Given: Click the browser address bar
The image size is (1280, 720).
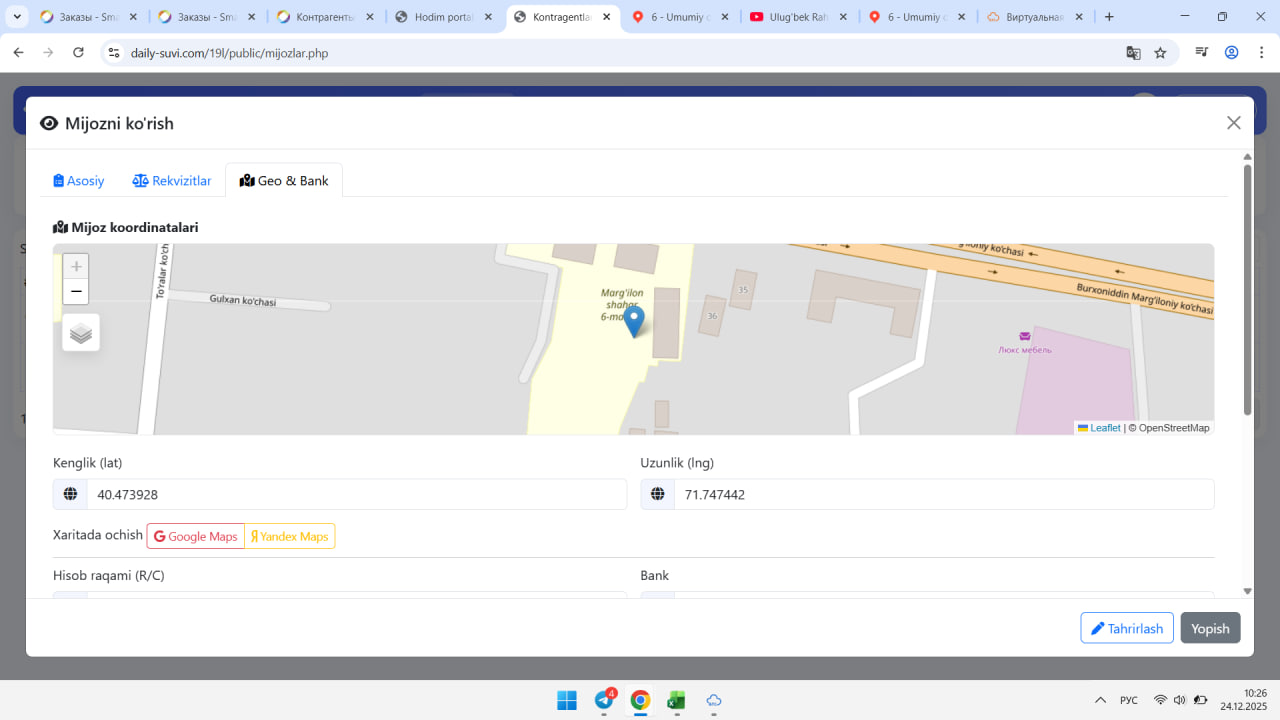Looking at the screenshot, I should 620,53.
